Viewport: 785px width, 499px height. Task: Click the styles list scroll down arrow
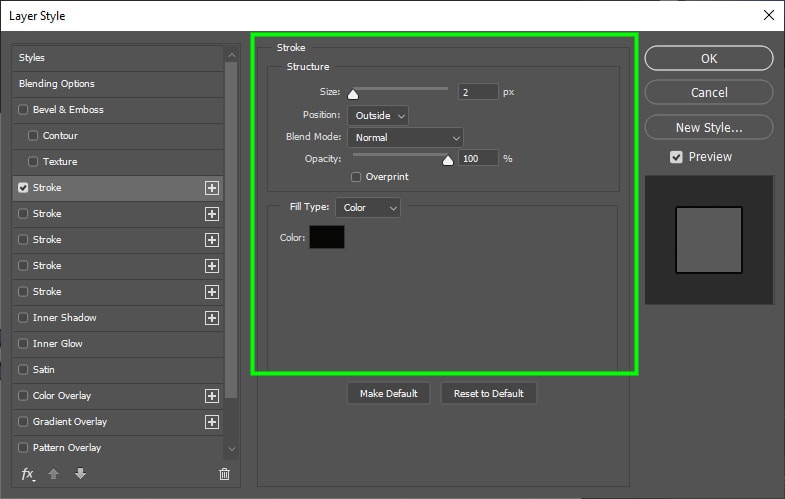coord(231,449)
